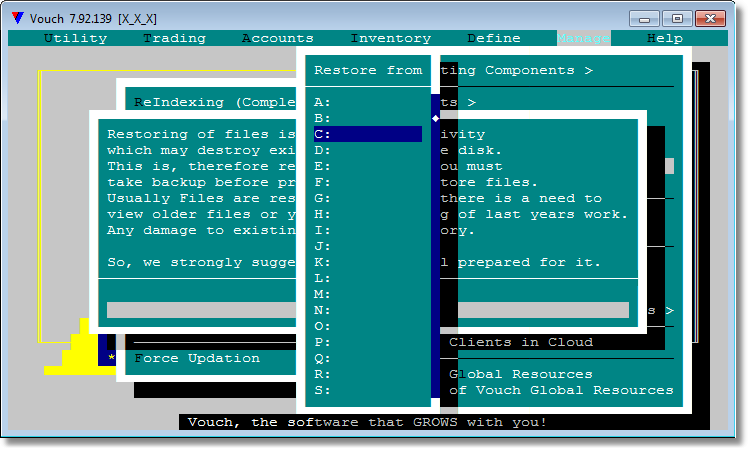Viewport: 748px width, 450px height.
Task: Select drive D: in Restore from list
Action: [x=368, y=150]
